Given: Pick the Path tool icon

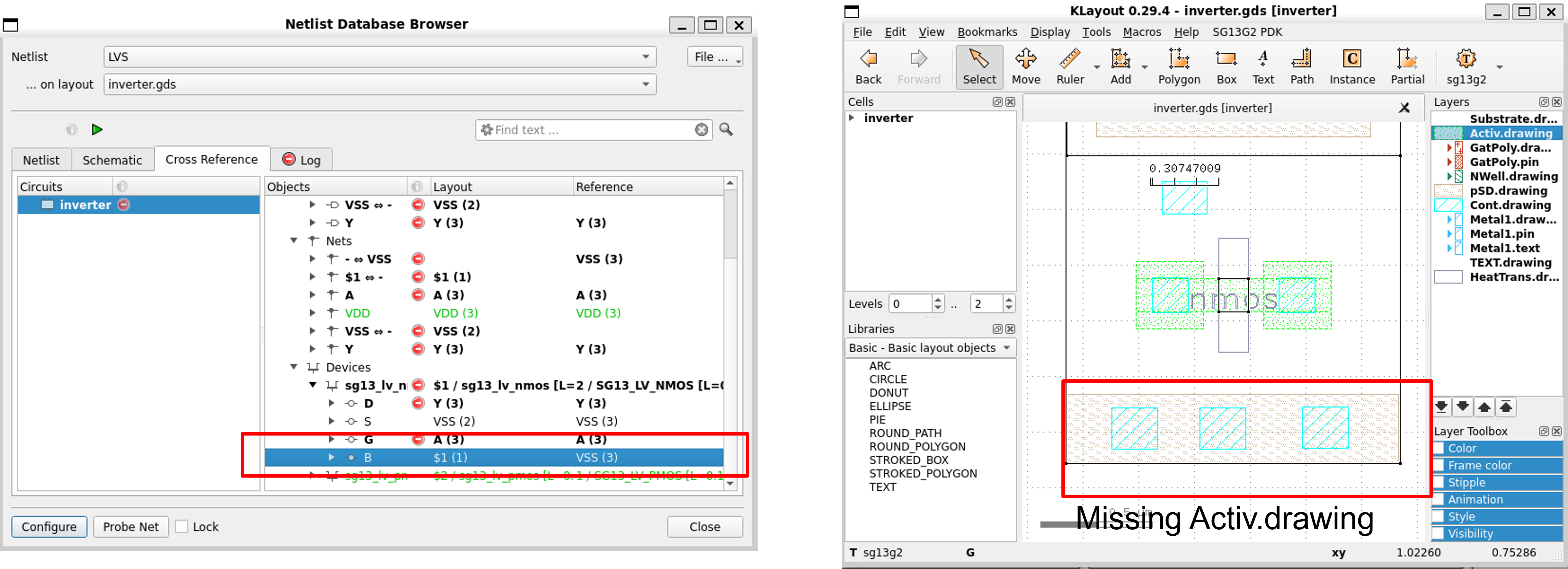Looking at the screenshot, I should pyautogui.click(x=1301, y=66).
